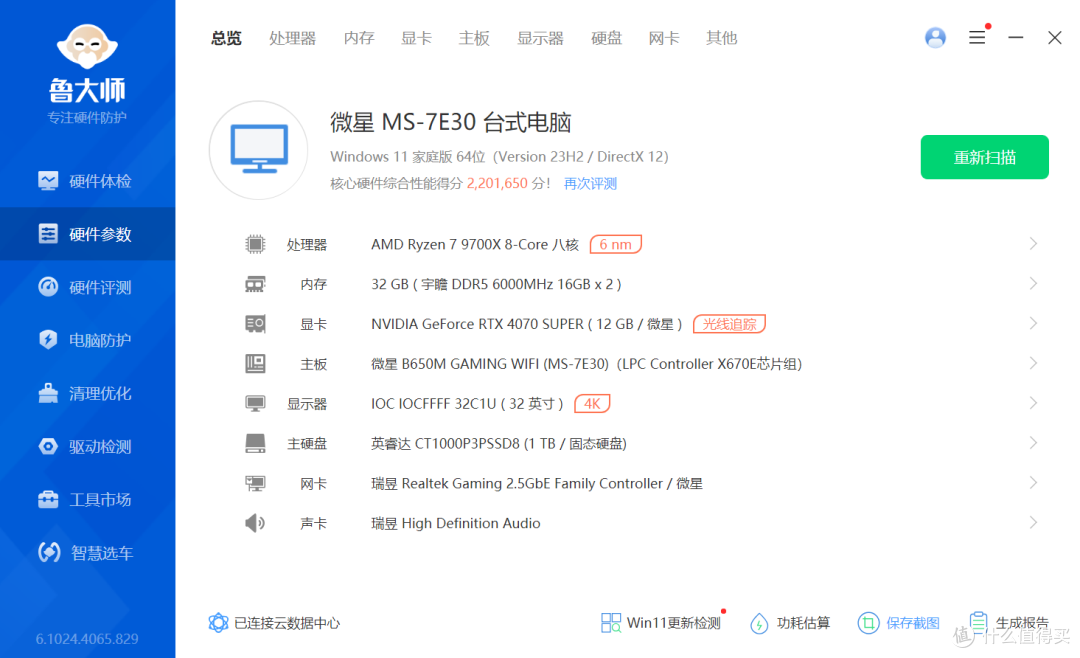This screenshot has width=1080, height=658.
Task: Switch to the 主板 tab
Action: click(x=474, y=38)
